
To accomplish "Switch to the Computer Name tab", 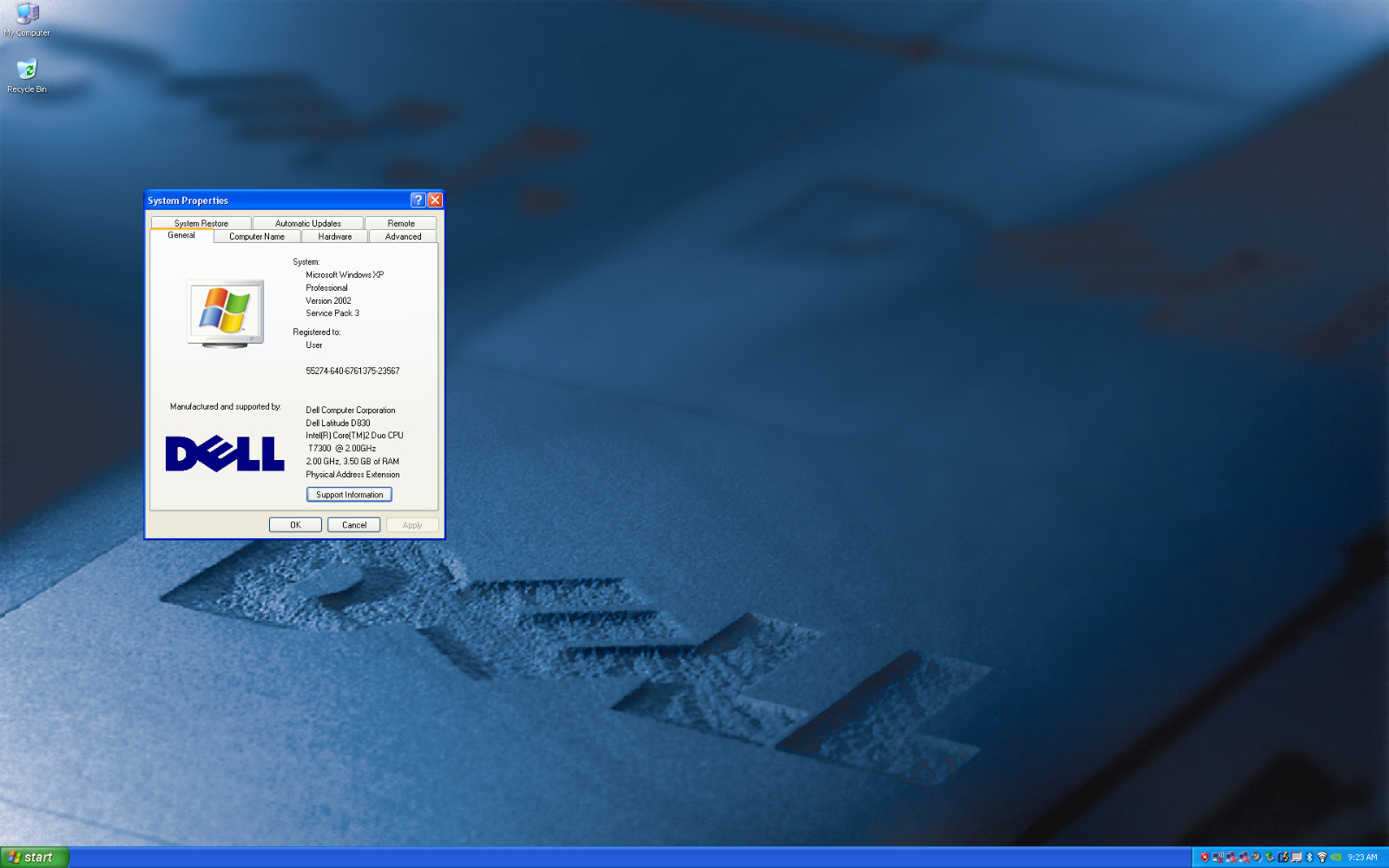I will [257, 236].
